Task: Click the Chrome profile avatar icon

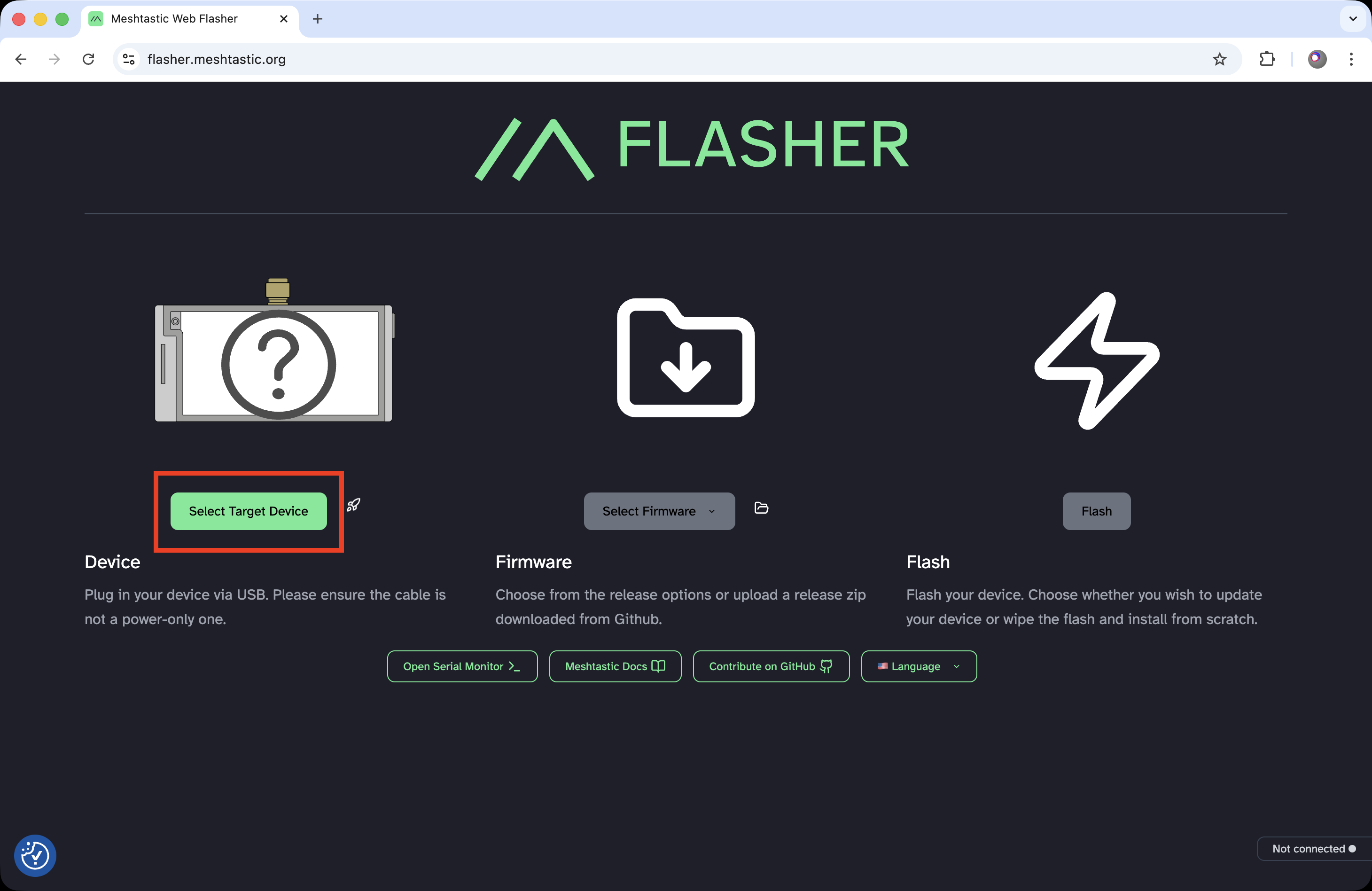Action: coord(1317,59)
